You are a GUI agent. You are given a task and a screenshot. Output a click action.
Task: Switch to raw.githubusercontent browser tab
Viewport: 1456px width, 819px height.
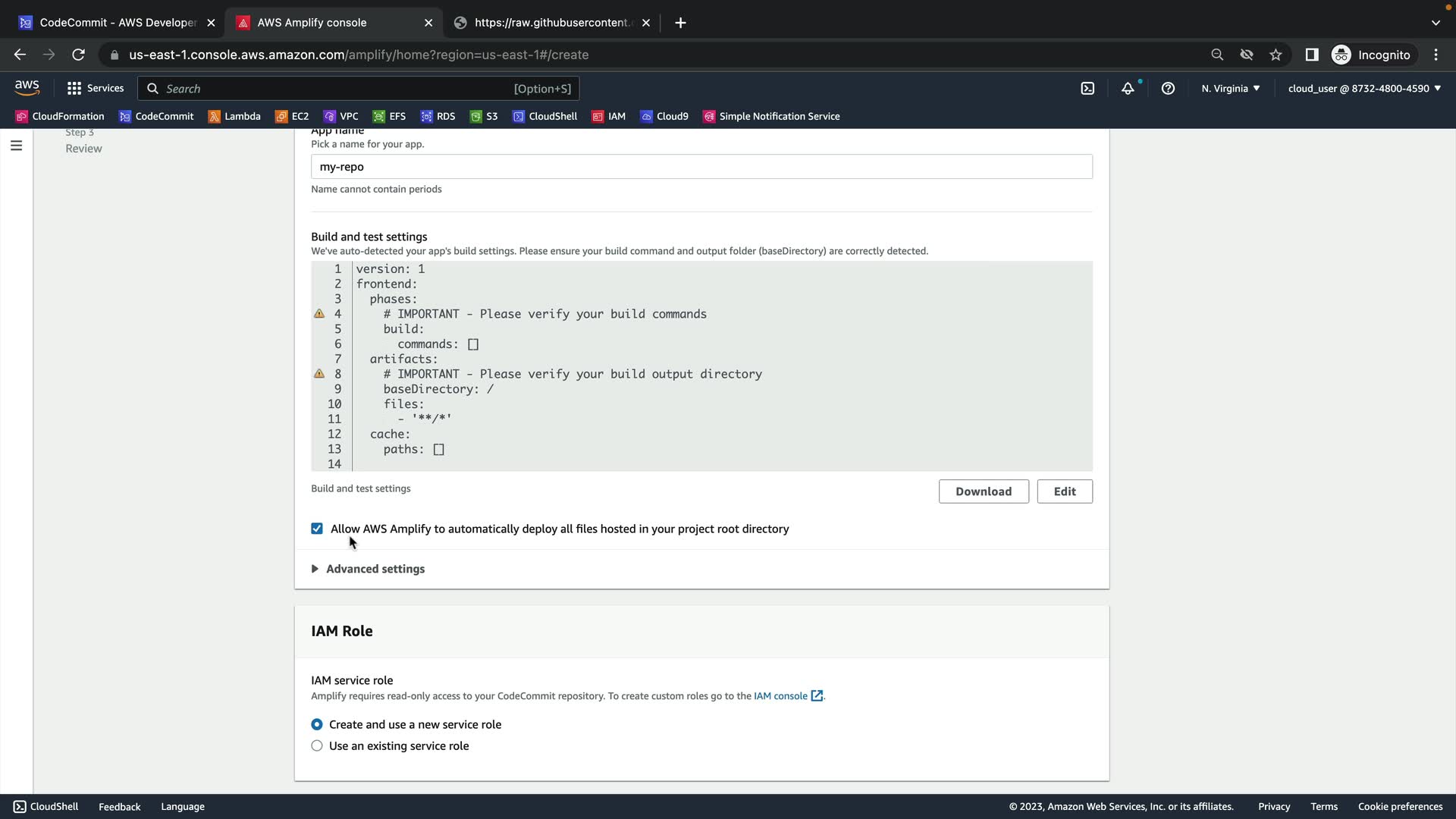(552, 23)
